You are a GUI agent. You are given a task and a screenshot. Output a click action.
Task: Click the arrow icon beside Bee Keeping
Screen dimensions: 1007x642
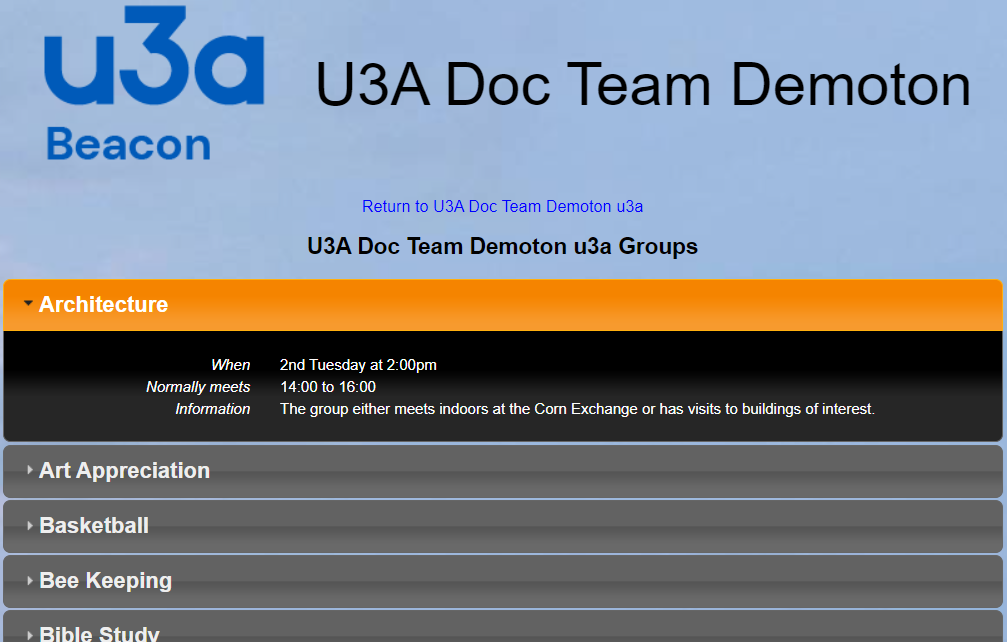tap(30, 580)
